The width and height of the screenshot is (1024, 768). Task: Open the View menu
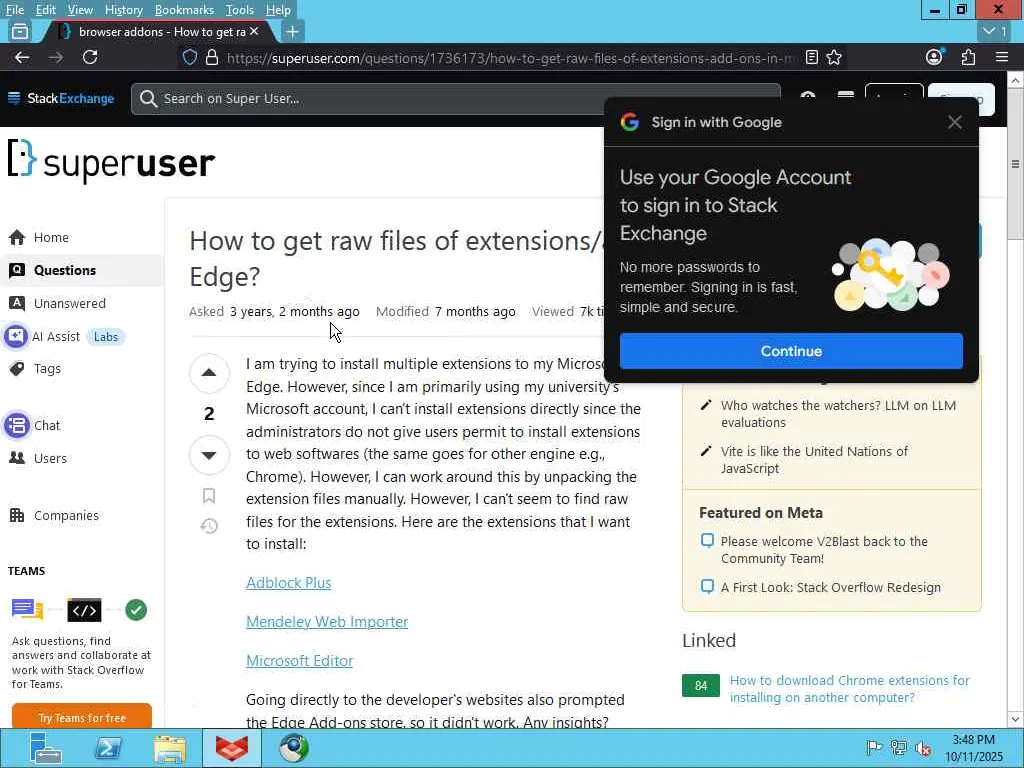click(80, 10)
